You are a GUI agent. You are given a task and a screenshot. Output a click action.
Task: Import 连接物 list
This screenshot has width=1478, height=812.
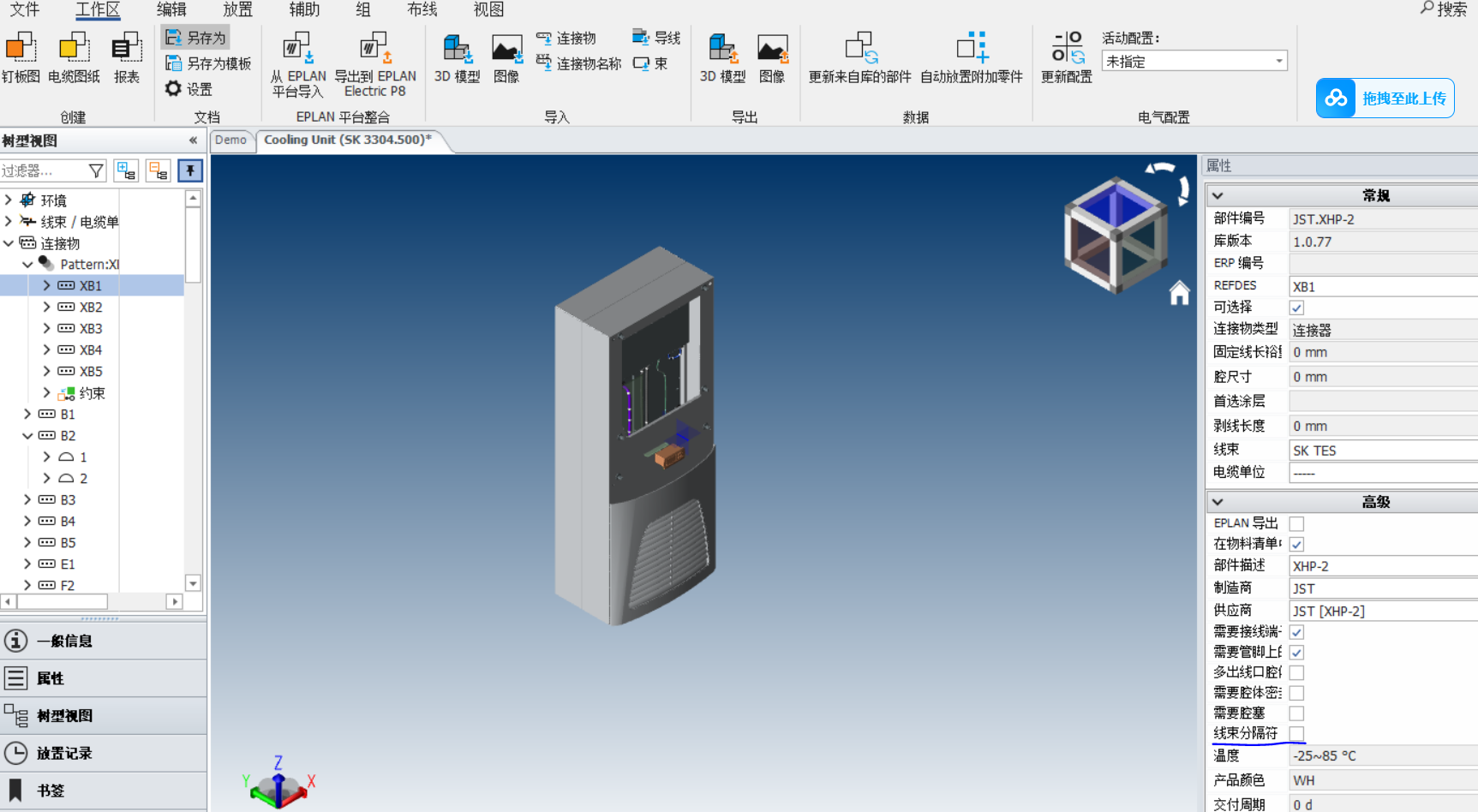[x=565, y=39]
